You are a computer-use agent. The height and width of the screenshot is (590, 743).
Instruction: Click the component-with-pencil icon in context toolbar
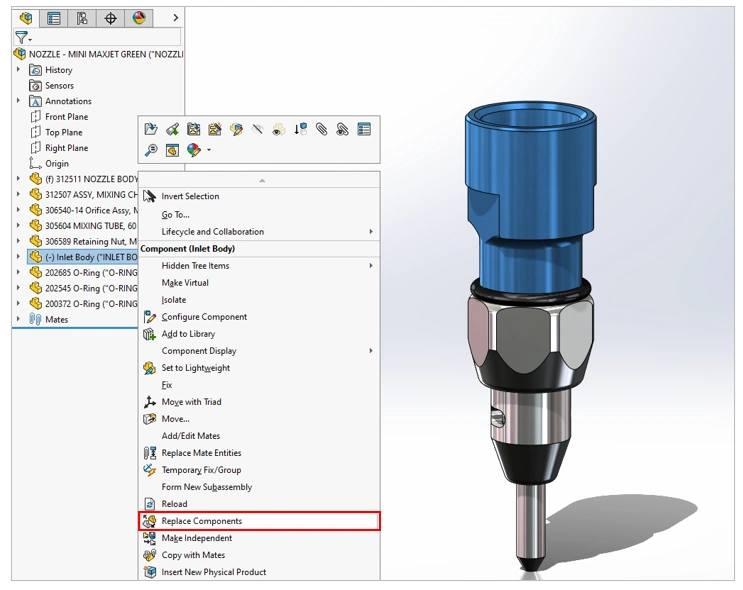pyautogui.click(x=236, y=129)
